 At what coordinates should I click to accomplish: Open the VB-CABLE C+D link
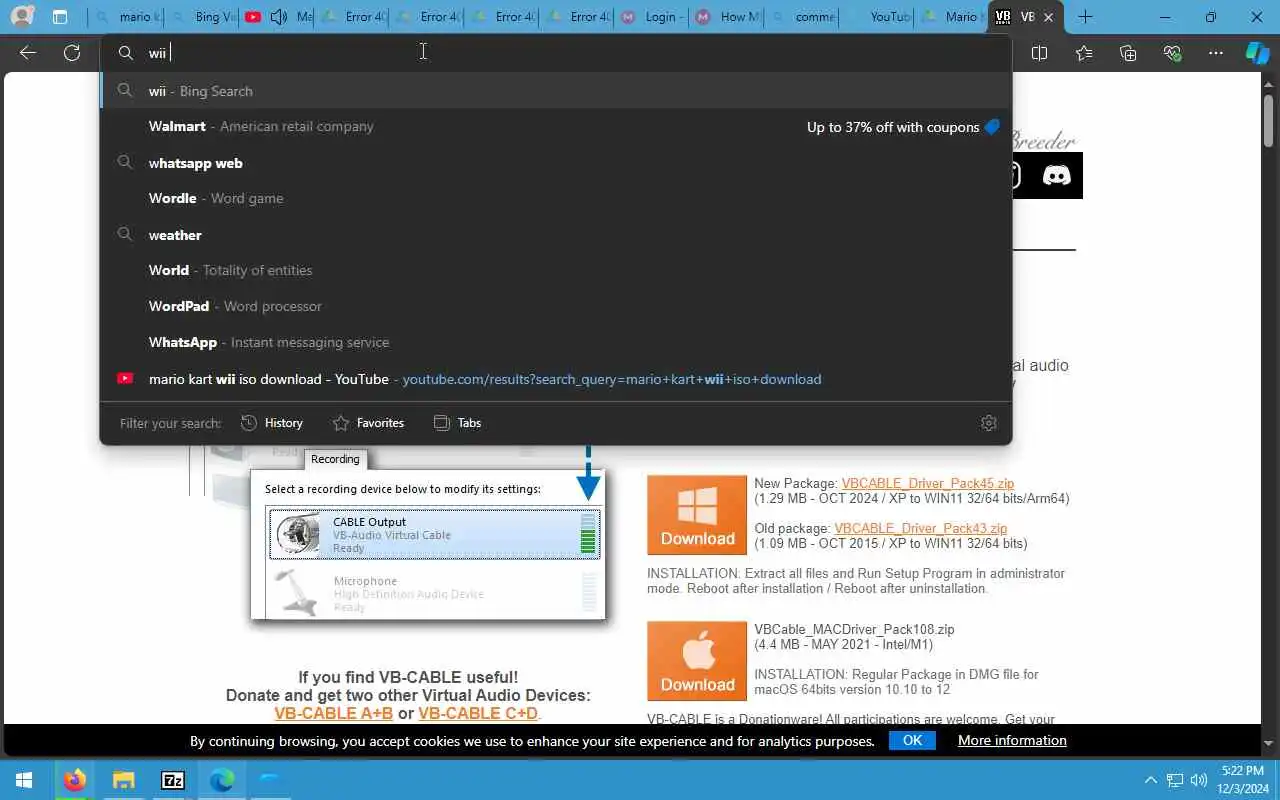478,713
